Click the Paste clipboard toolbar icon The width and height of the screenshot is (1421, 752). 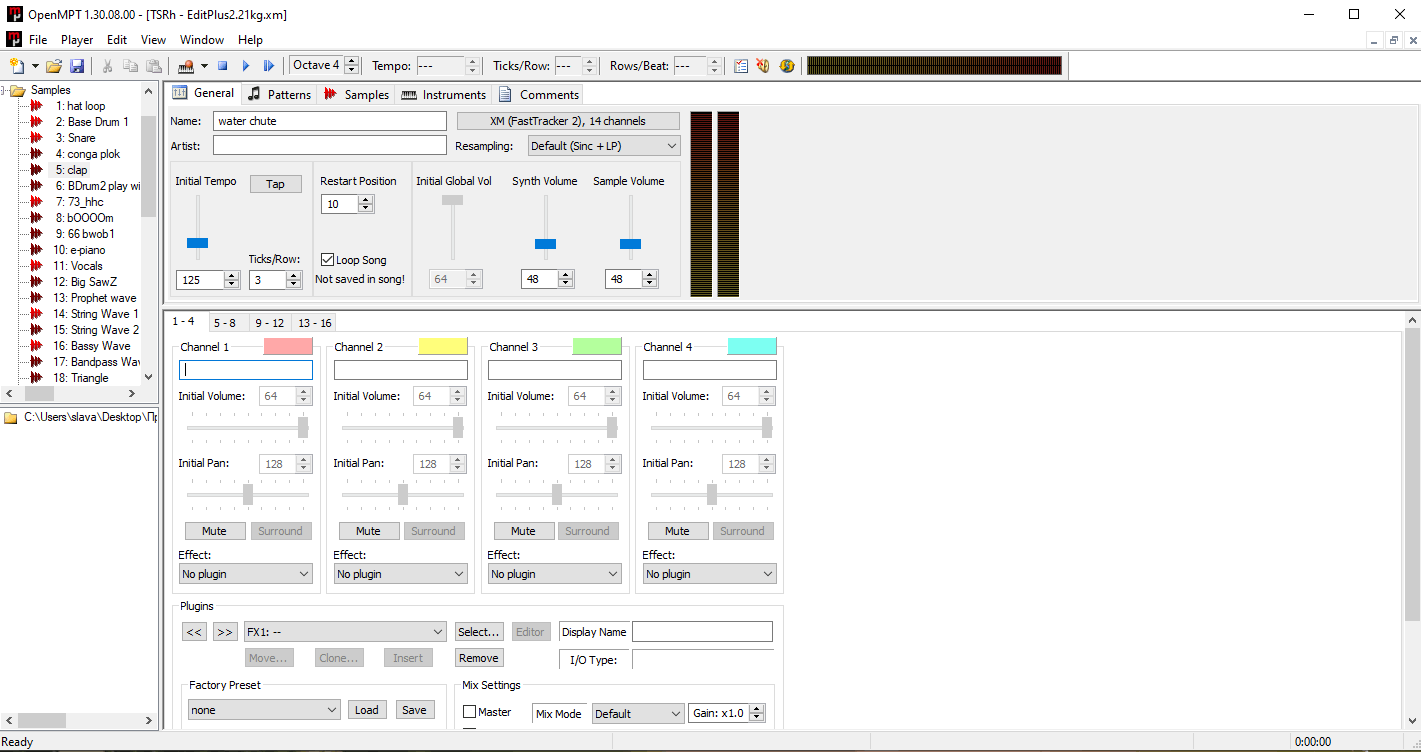[153, 66]
